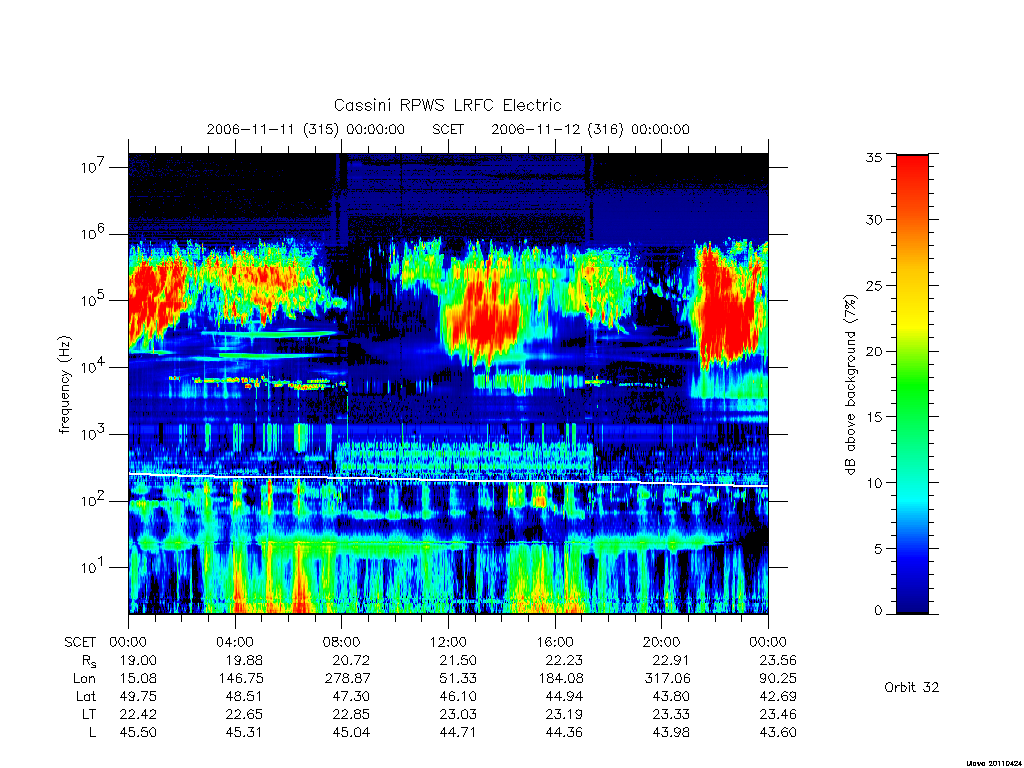Select the start date "2006-11-11 (315) 00:00:00"
1024x768 pixels.
pos(306,129)
